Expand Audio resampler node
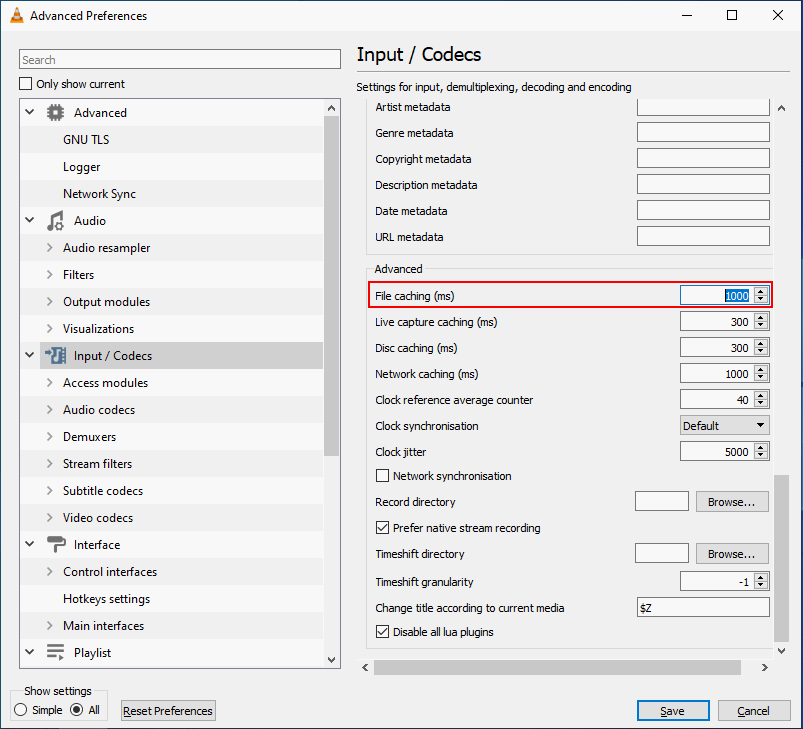 pyautogui.click(x=50, y=248)
